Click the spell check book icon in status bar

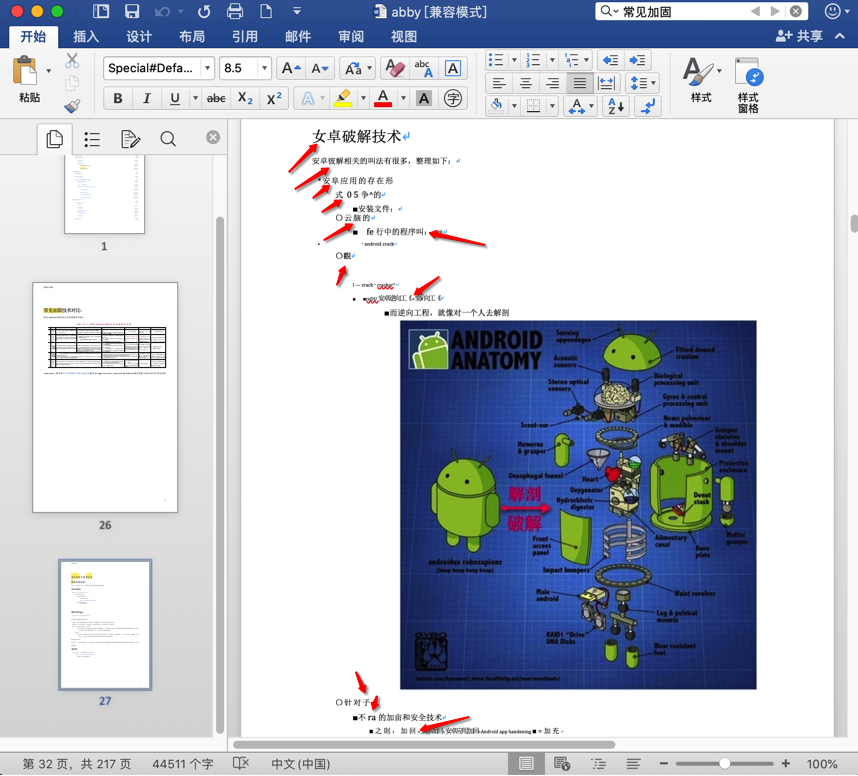point(241,763)
